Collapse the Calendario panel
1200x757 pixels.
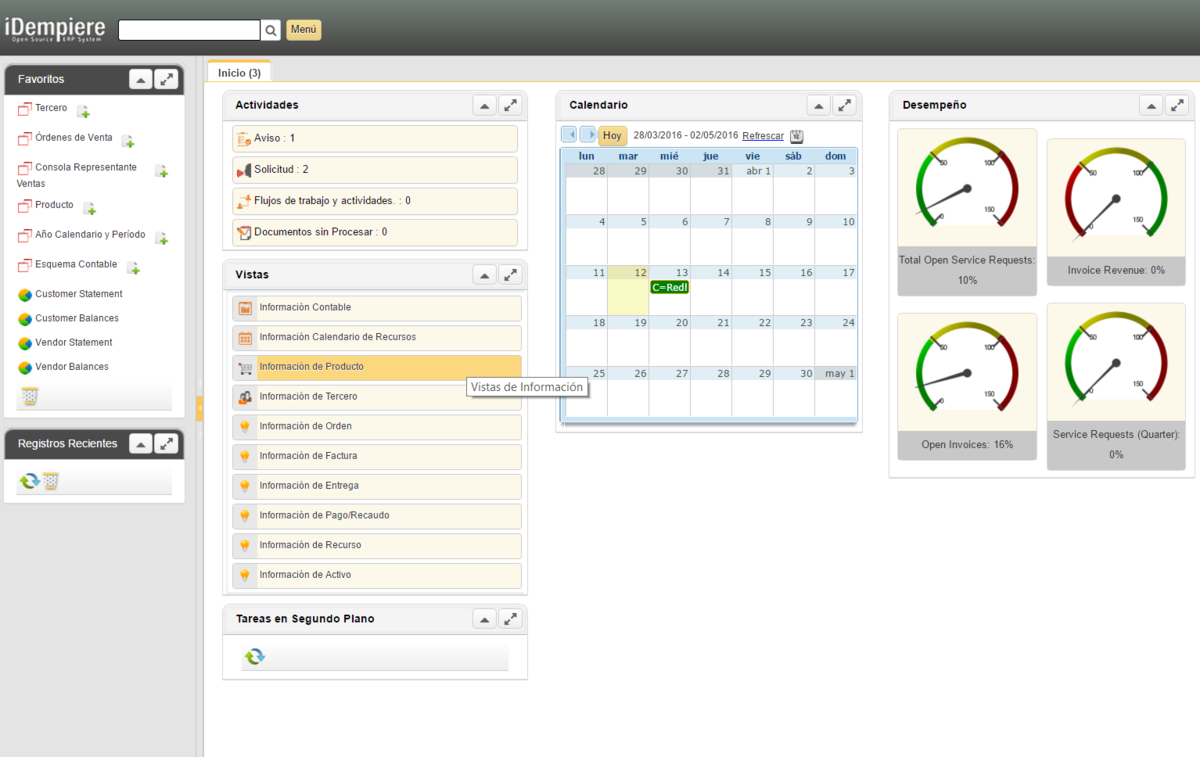[x=818, y=105]
